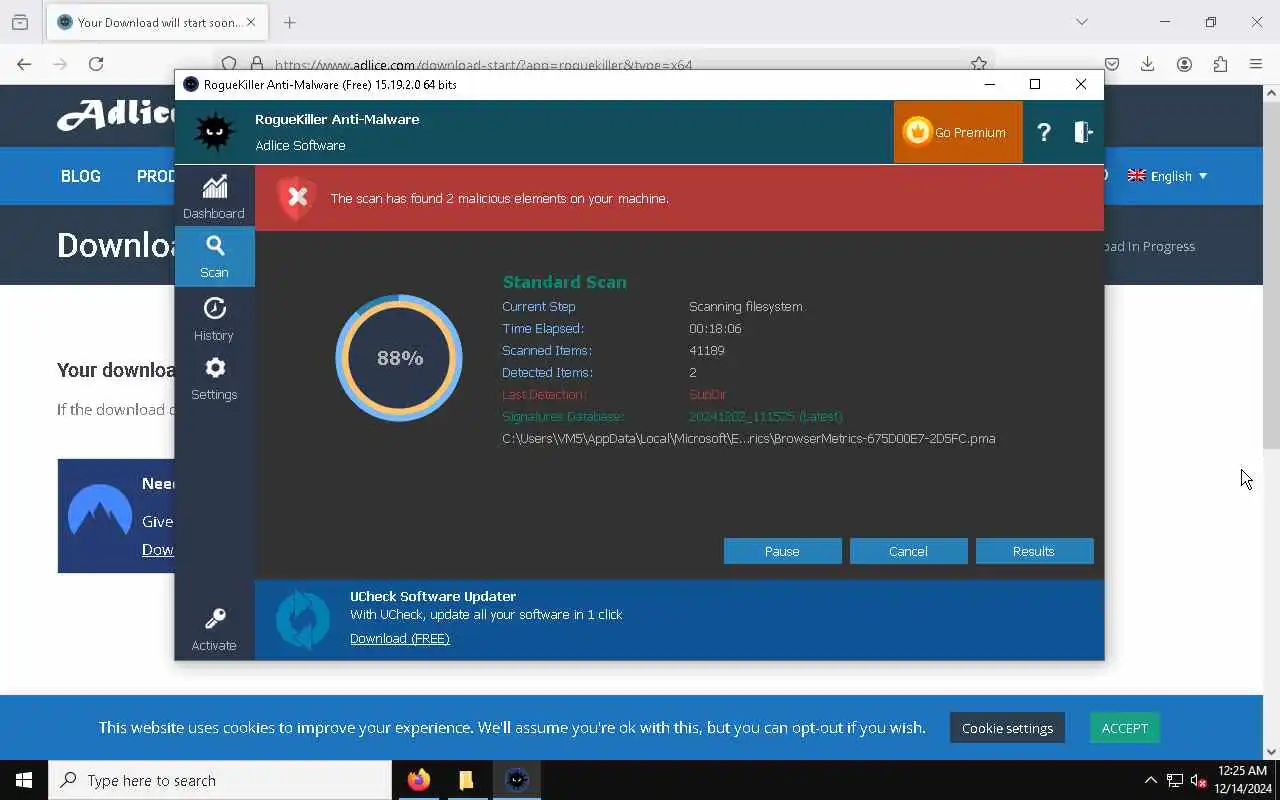Bookmark this page with the star icon
1280x800 pixels.
pos(978,64)
